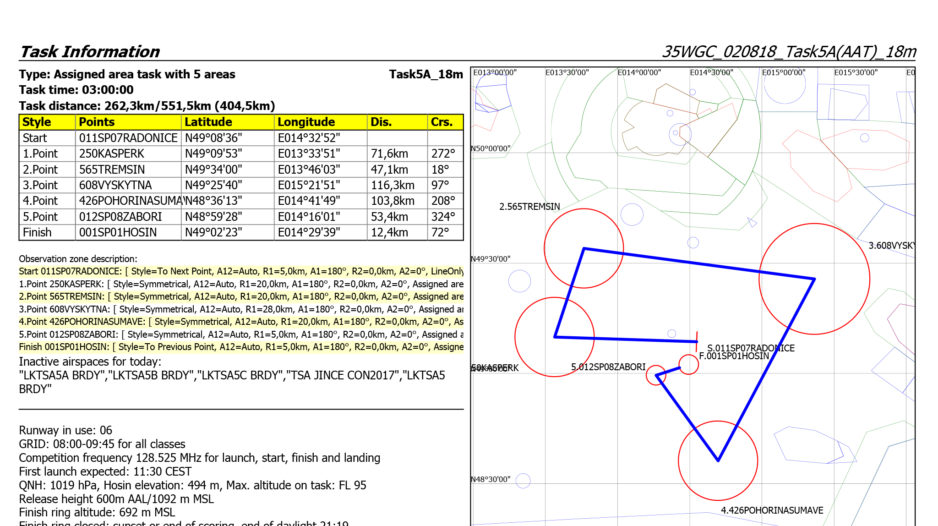The height and width of the screenshot is (526, 938).
Task: Click the S.011SP07RADONICE start label on map
Action: coord(750,347)
